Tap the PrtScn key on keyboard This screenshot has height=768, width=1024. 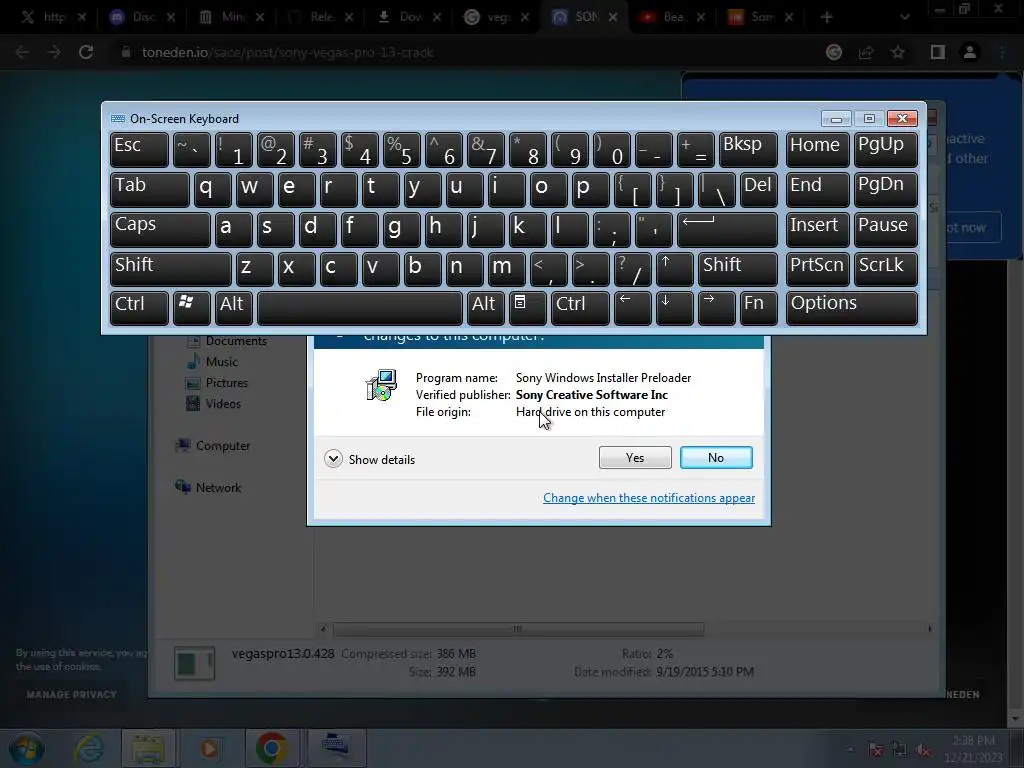point(818,269)
